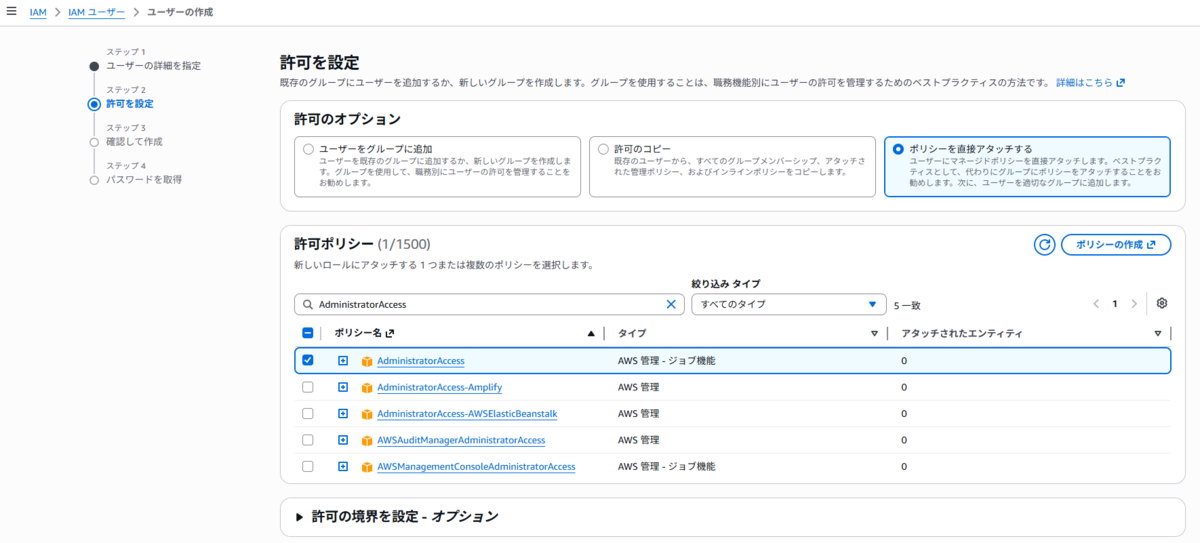Expand AdministratorAccess-Amplify plus icon
This screenshot has height=543, width=1200.
343,387
